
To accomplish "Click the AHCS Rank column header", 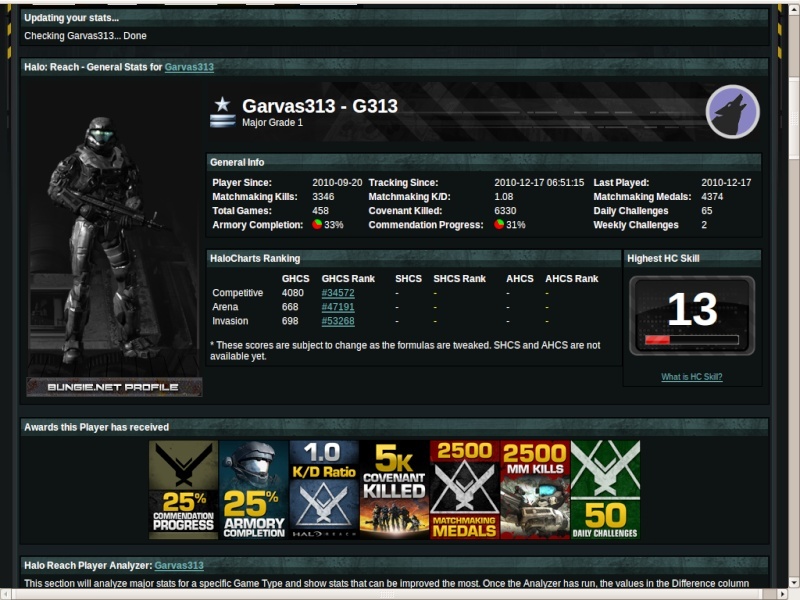I will 571,279.
